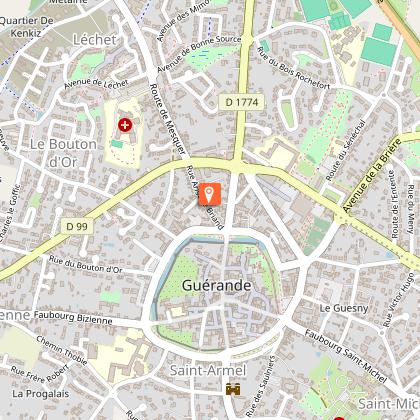Click the Le Bouton d'Or label
The width and height of the screenshot is (420, 420).
click(63, 153)
